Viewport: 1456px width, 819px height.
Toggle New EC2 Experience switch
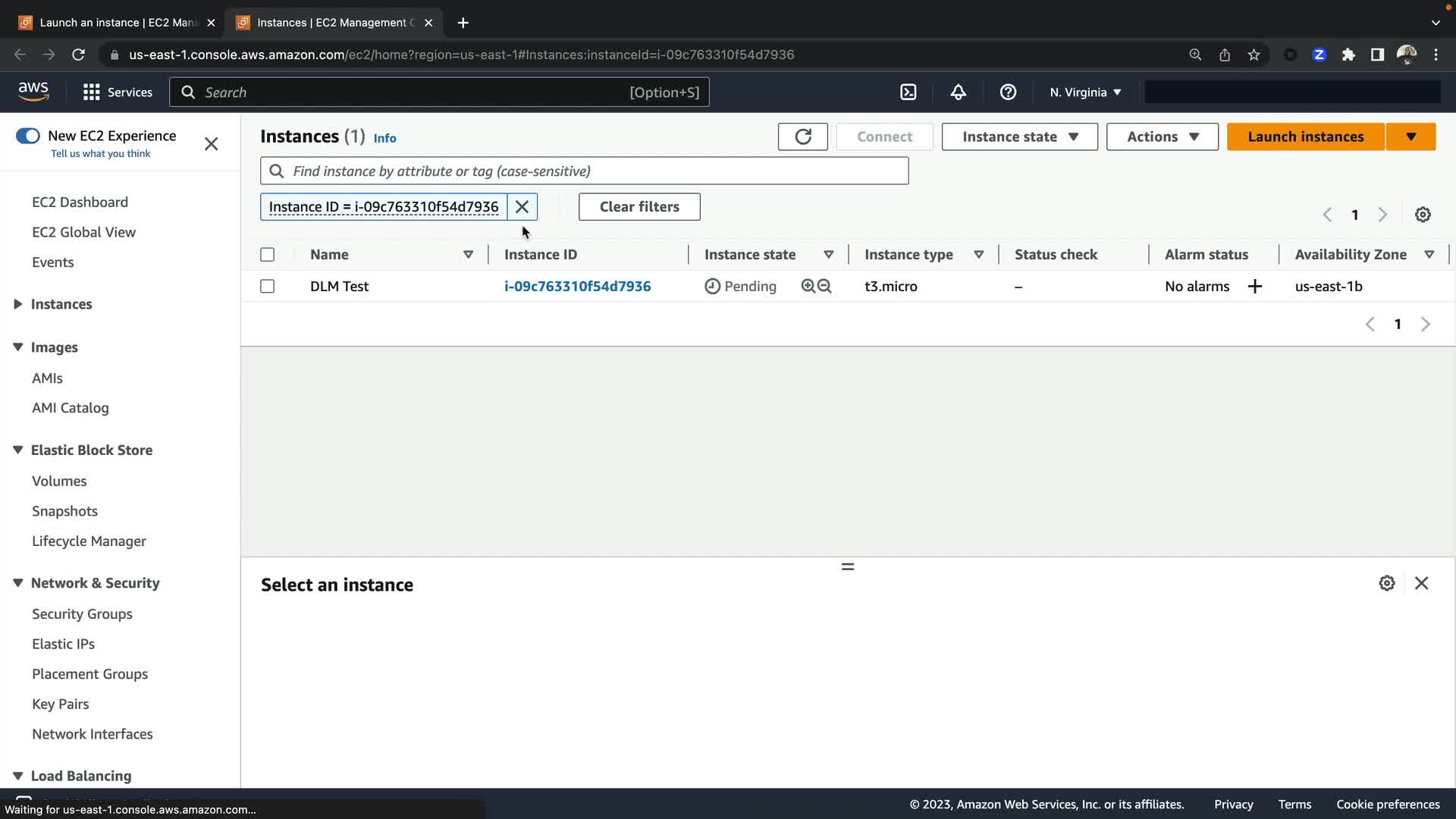pos(28,136)
